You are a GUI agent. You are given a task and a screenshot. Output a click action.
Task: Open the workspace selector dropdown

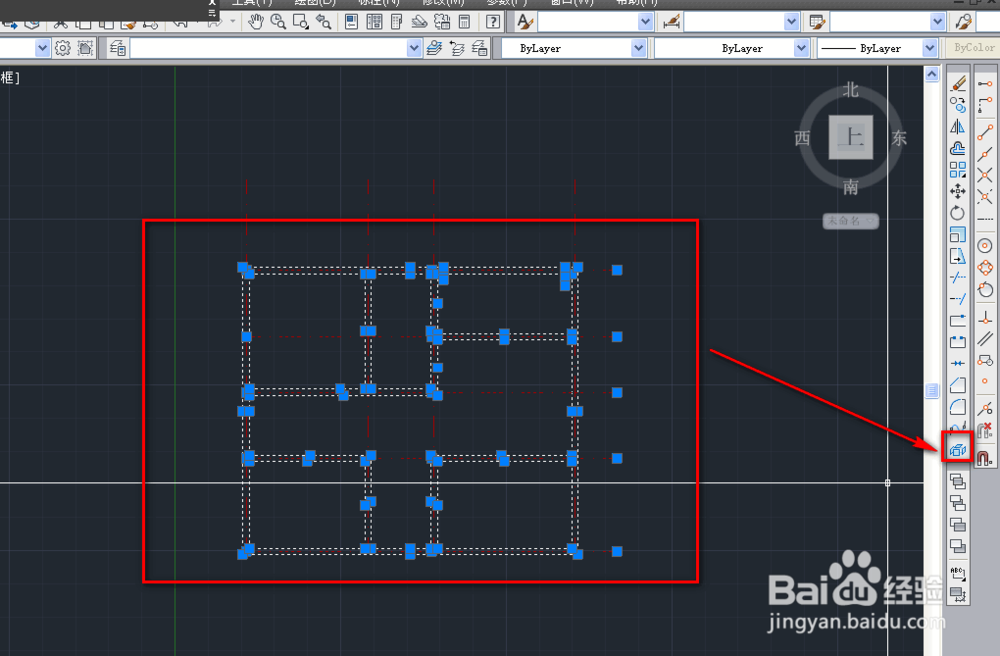pos(42,48)
